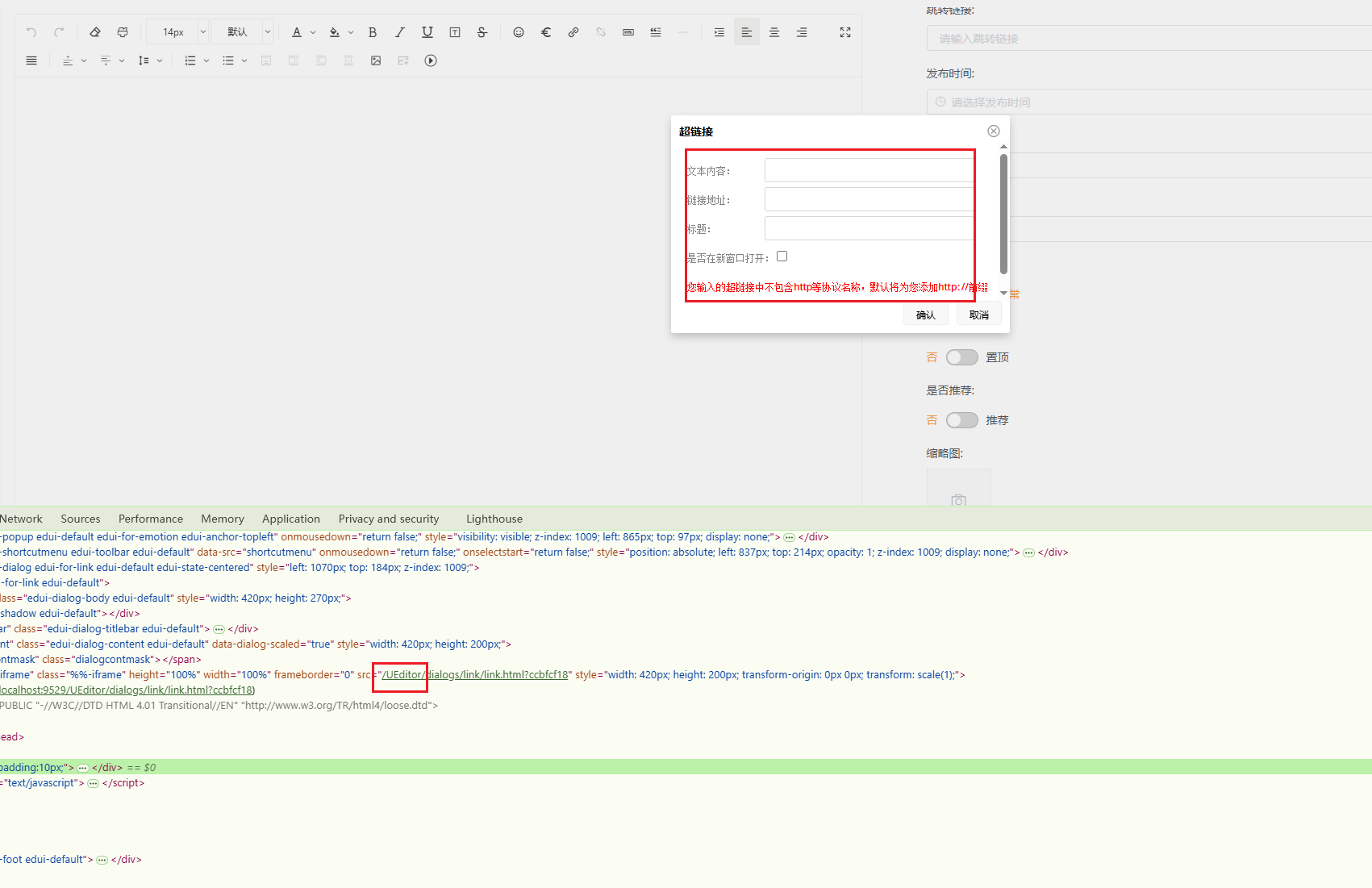Click the hyperlink dialog vertical scrollbar
The height and width of the screenshot is (888, 1372).
[1003, 214]
